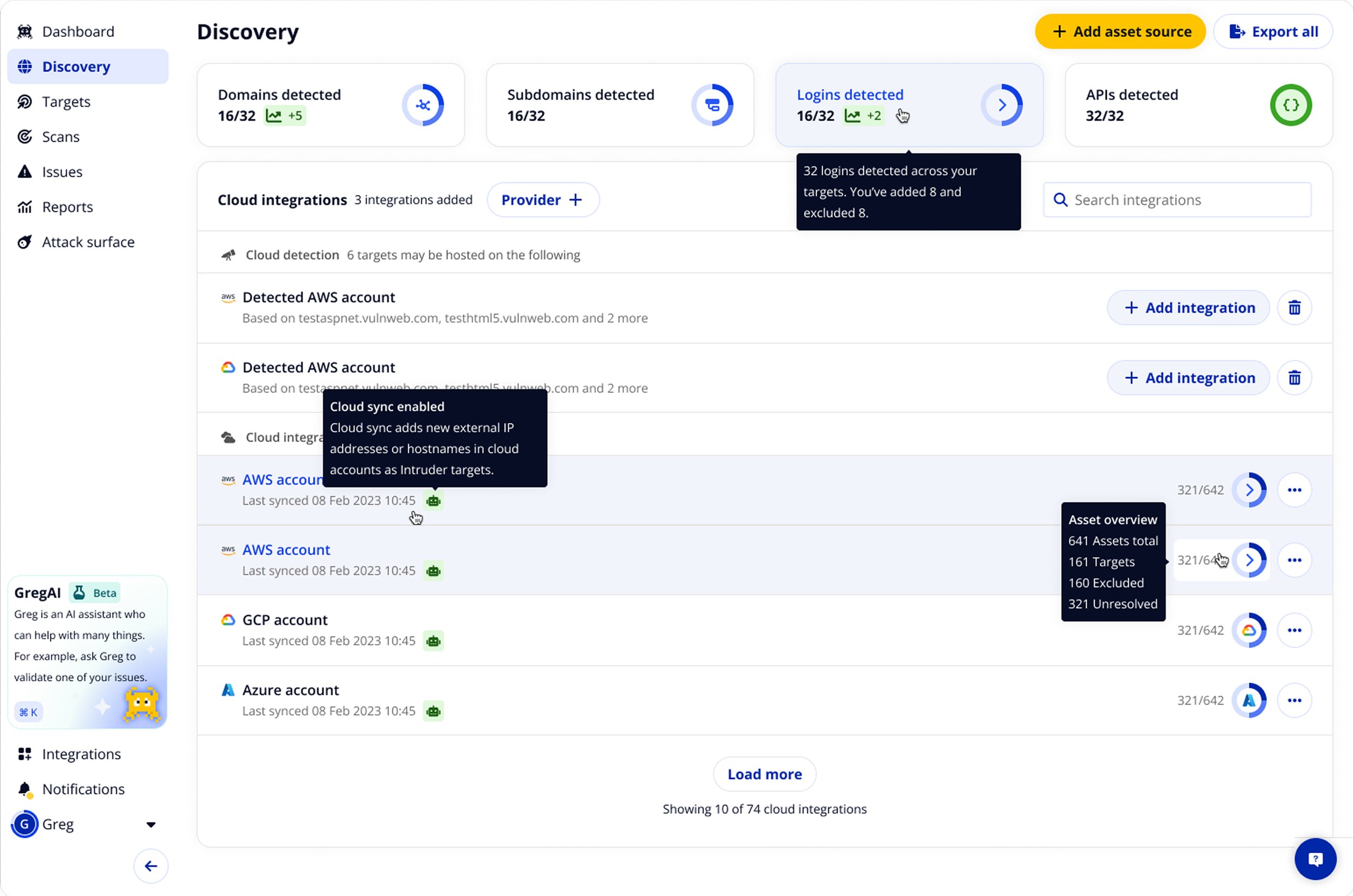
Task: Open the Notifications bell icon
Action: pyautogui.click(x=24, y=789)
